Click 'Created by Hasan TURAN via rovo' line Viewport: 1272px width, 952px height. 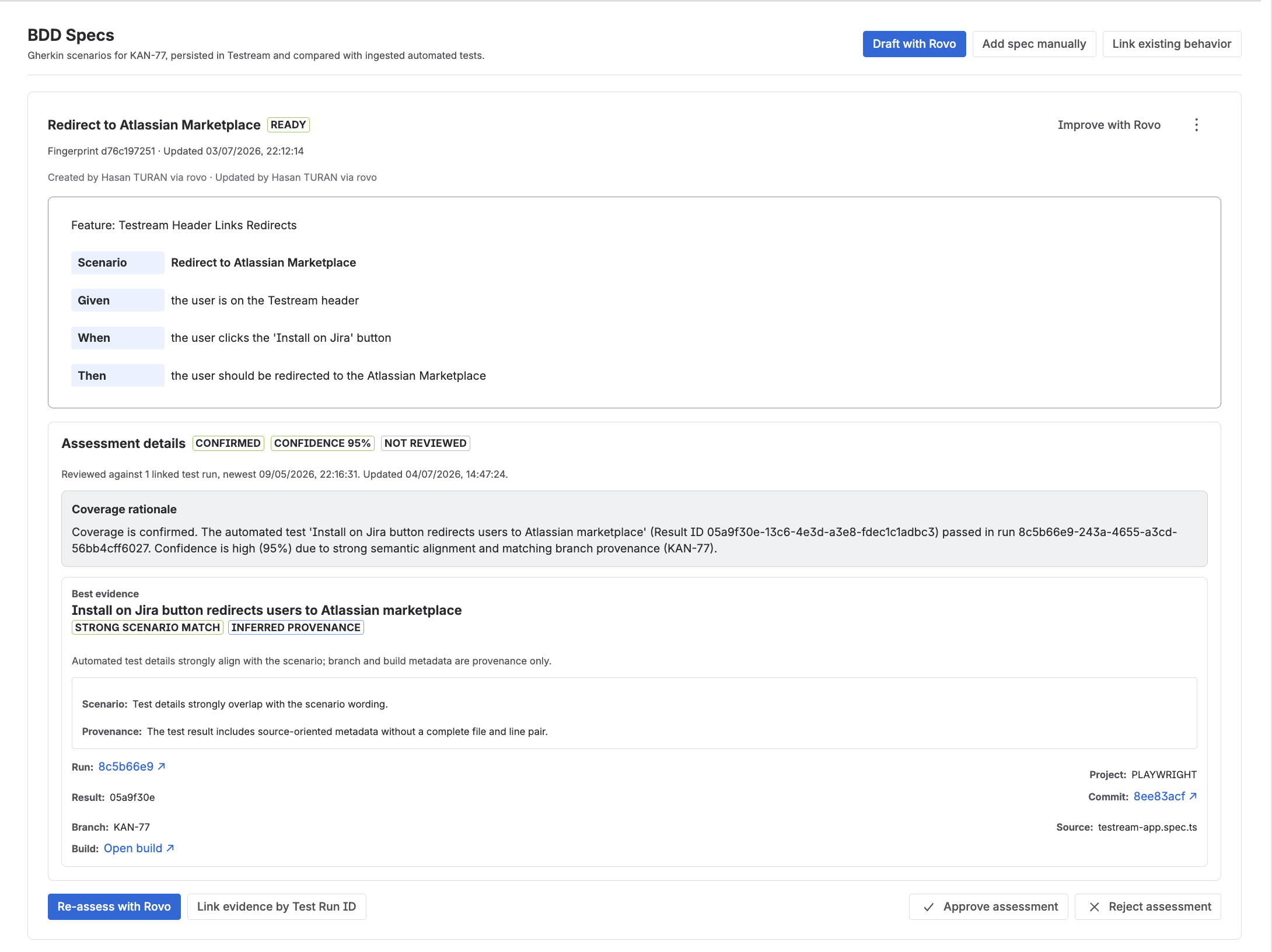click(x=212, y=177)
